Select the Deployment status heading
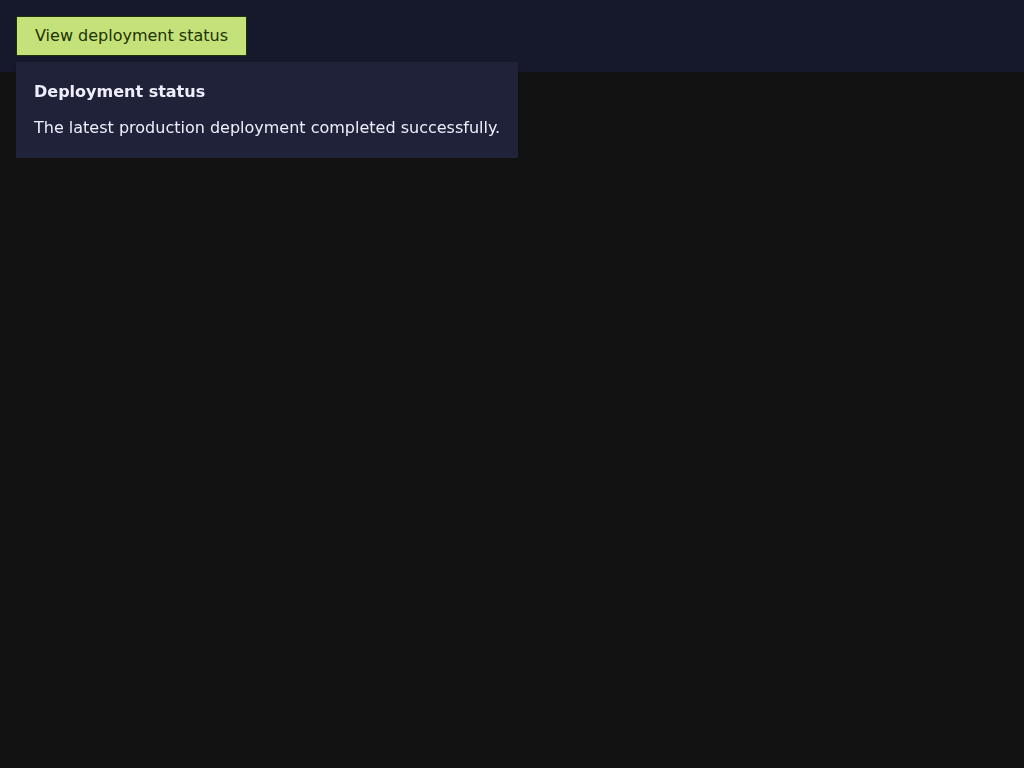 tap(120, 91)
